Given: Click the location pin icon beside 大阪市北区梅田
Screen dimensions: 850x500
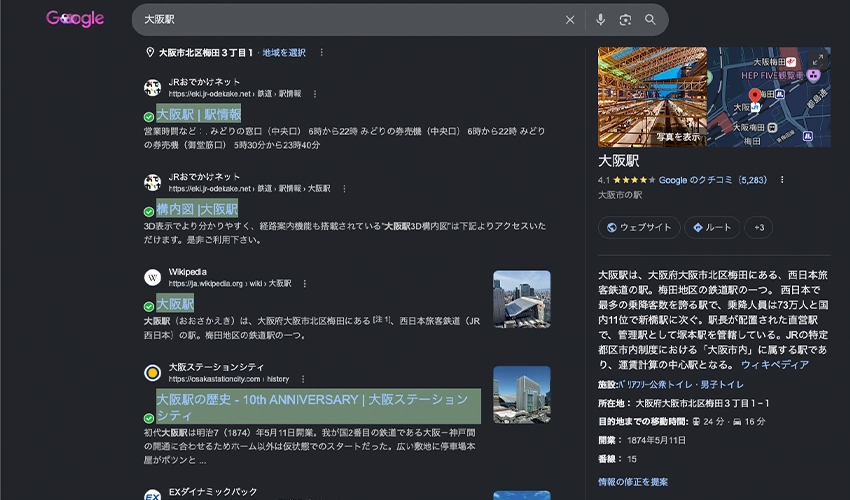Looking at the screenshot, I should 150,53.
